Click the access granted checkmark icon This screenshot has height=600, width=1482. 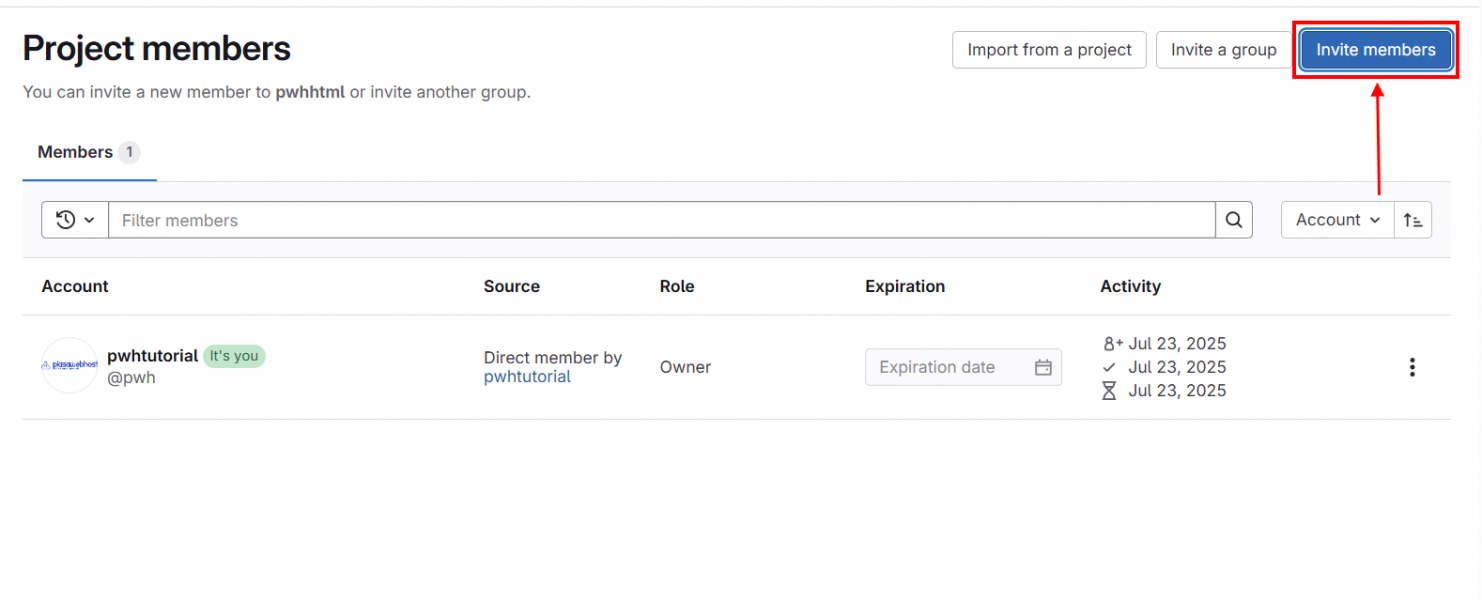1109,367
